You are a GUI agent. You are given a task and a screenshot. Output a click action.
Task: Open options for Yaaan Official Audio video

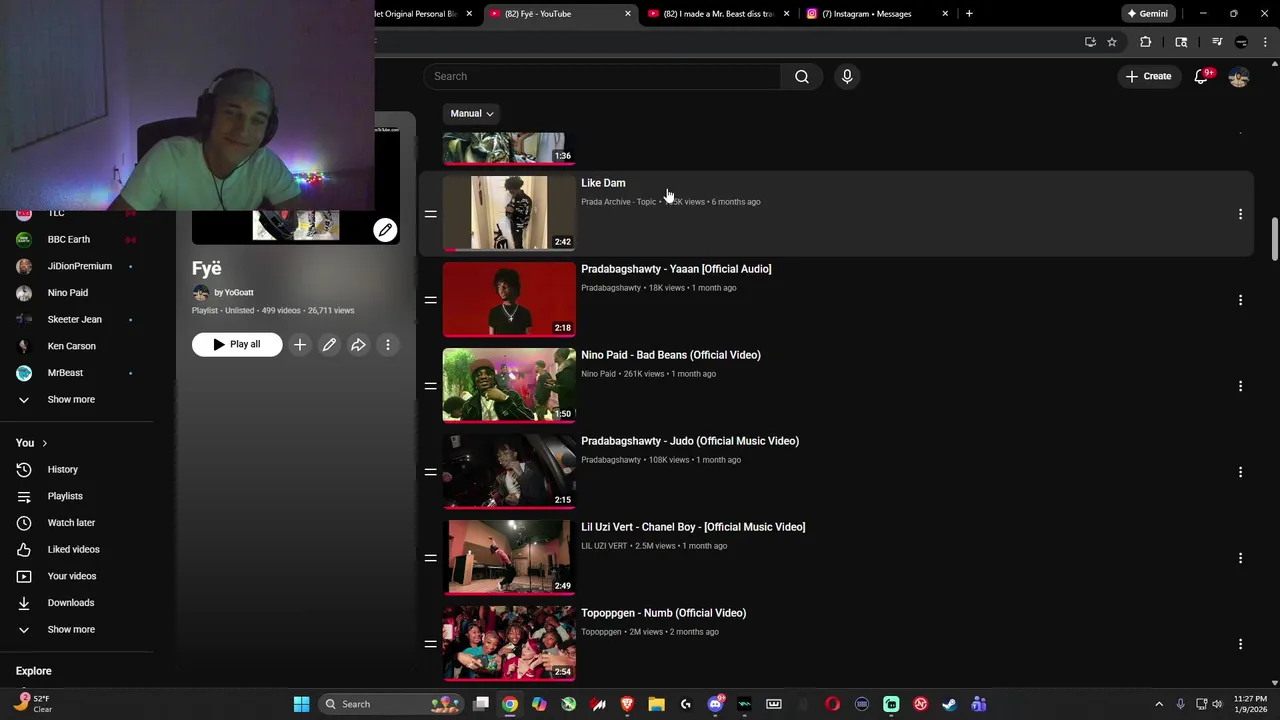[x=1240, y=300]
